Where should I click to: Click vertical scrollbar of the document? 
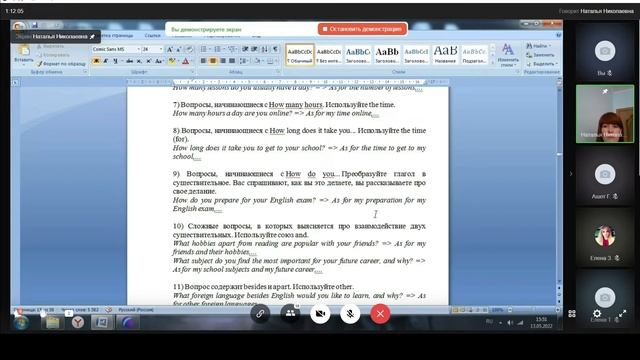point(559,184)
